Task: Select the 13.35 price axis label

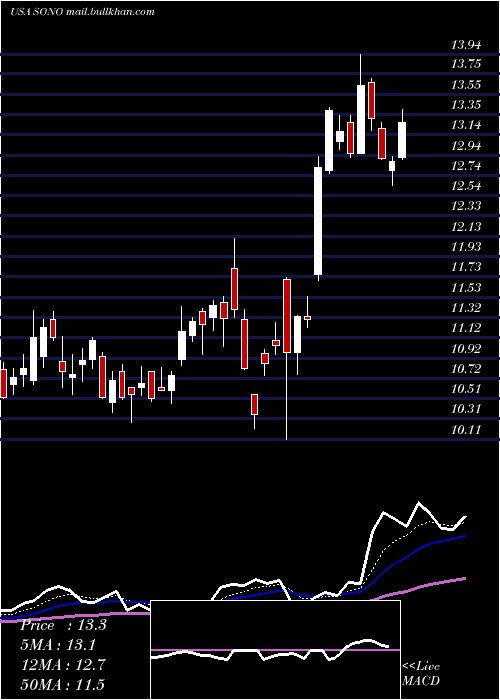Action: [x=466, y=104]
